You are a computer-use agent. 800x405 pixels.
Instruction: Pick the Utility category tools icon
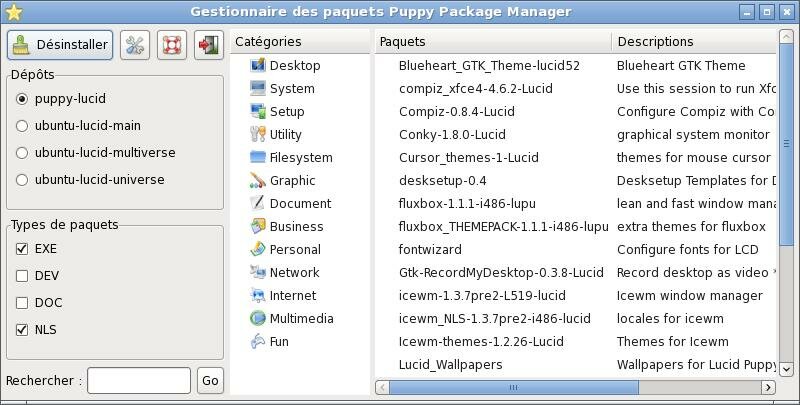point(258,134)
